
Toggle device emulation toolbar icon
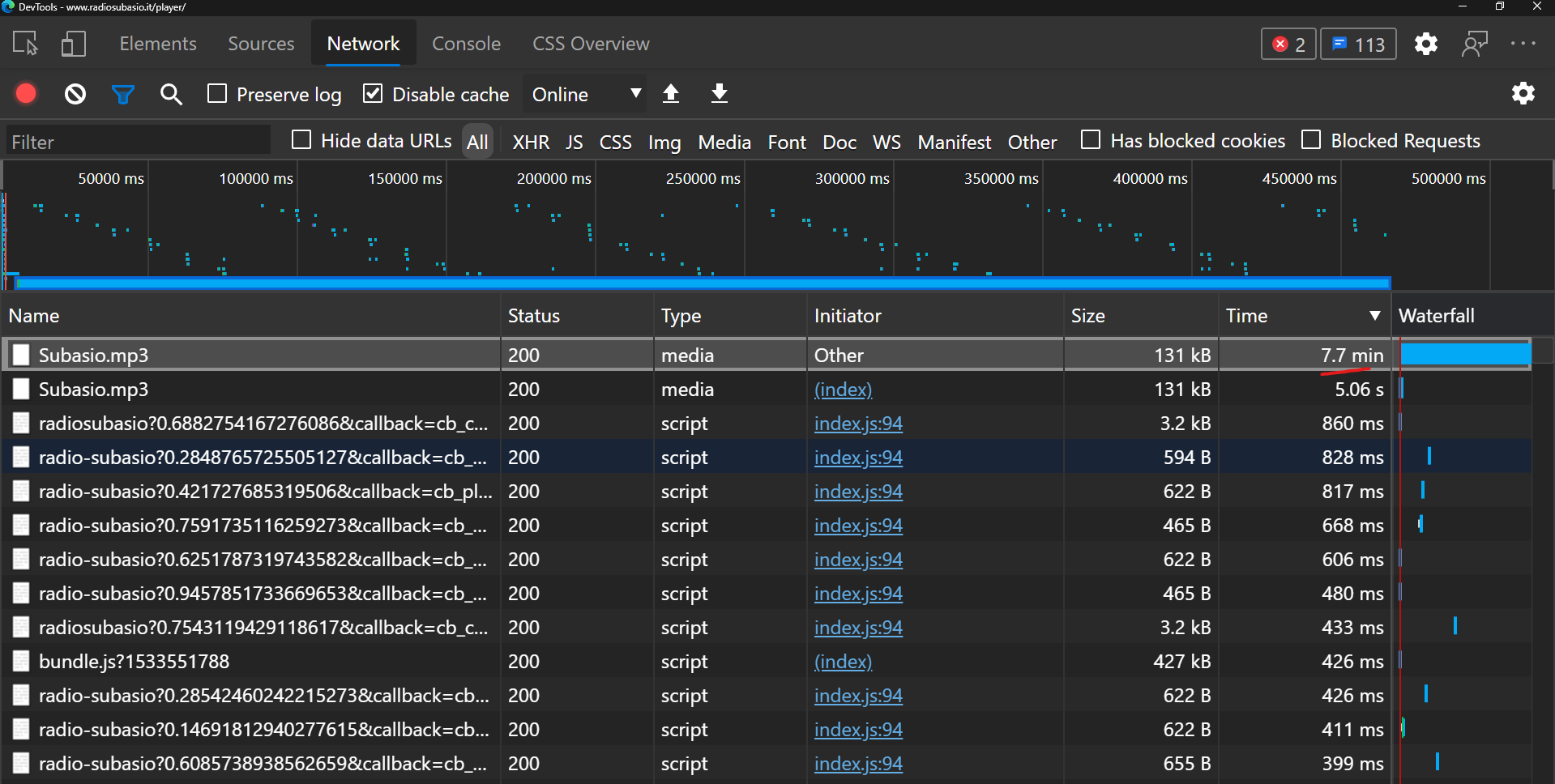point(74,44)
